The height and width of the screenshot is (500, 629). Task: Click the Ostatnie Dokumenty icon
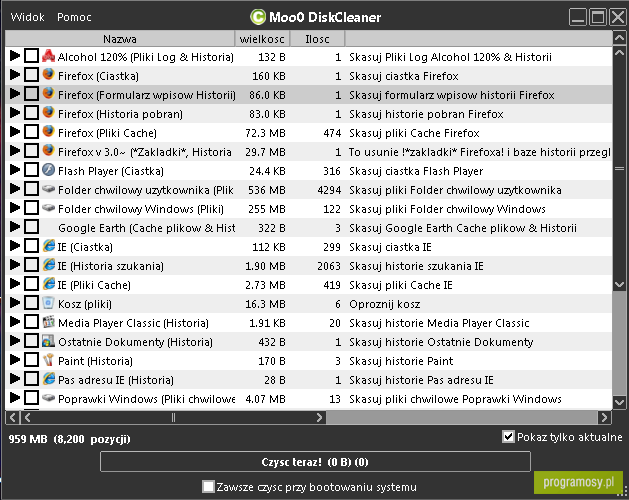point(49,341)
